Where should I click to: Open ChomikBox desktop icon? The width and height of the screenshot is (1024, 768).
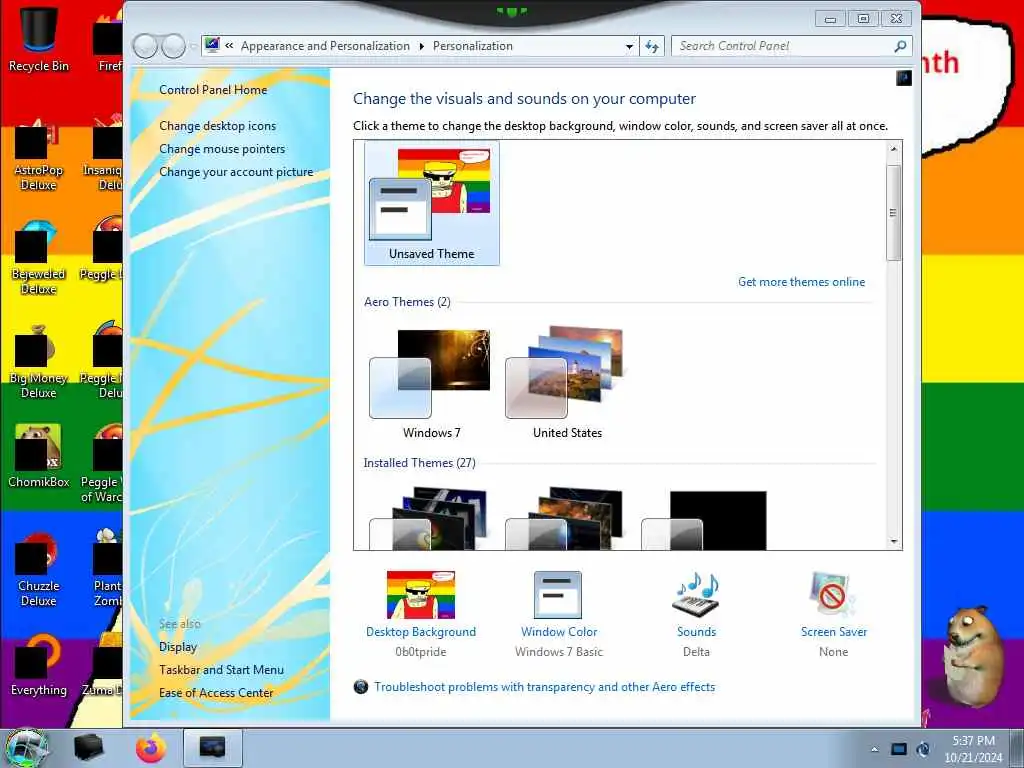(39, 456)
